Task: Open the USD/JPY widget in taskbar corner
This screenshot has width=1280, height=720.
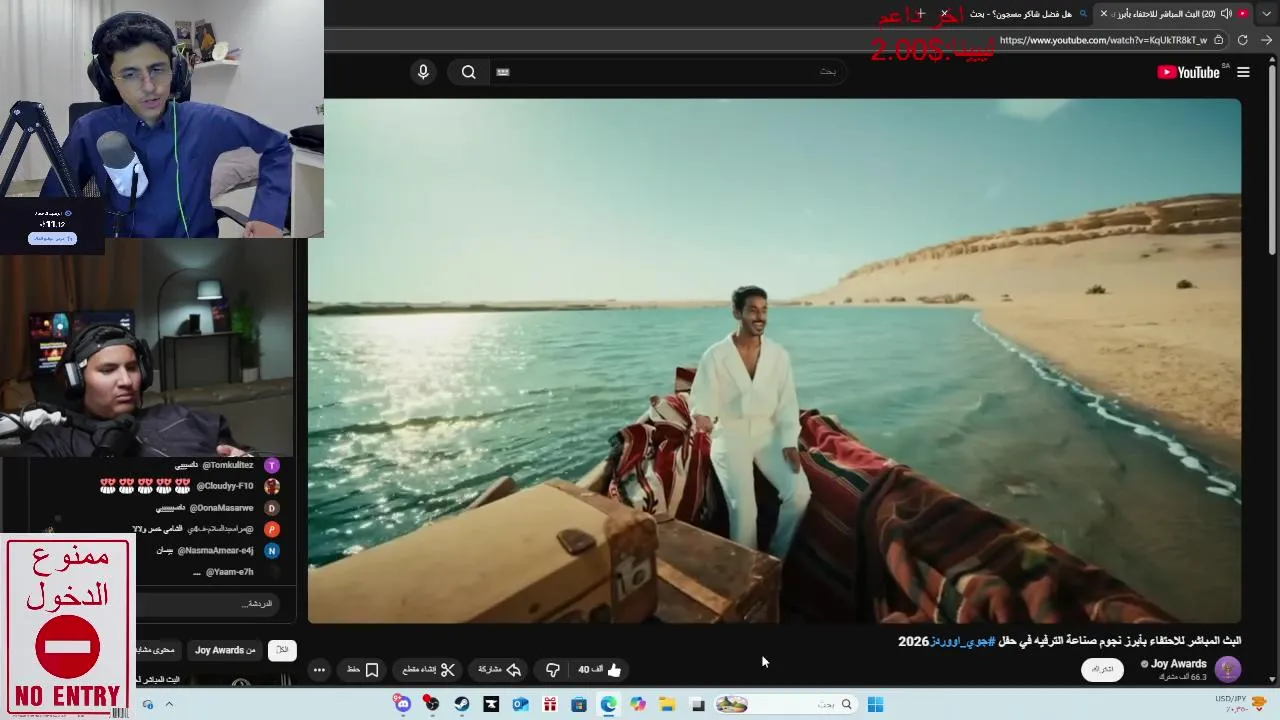Action: click(x=1239, y=704)
